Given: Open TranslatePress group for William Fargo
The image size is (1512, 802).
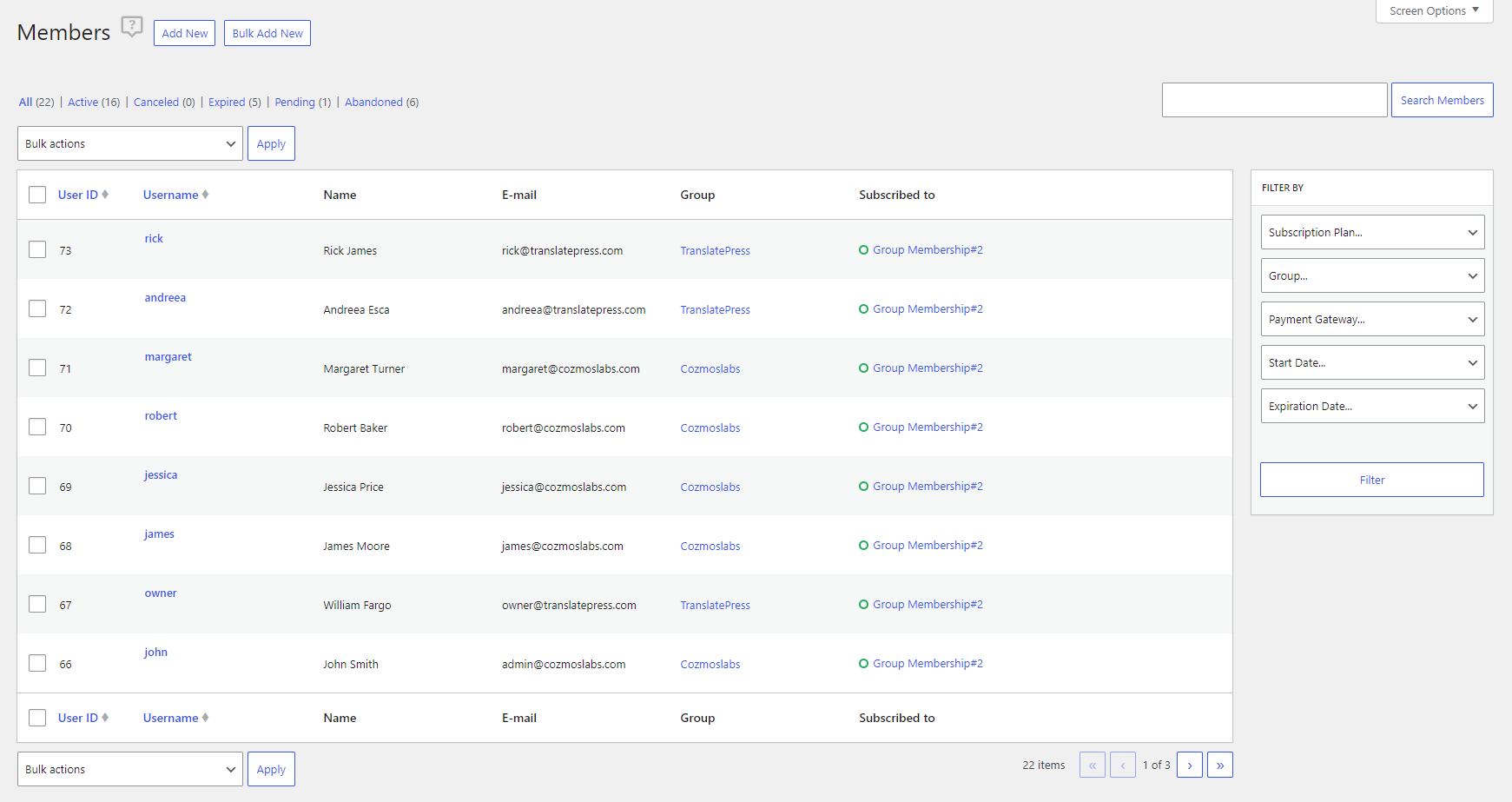Looking at the screenshot, I should (x=715, y=605).
